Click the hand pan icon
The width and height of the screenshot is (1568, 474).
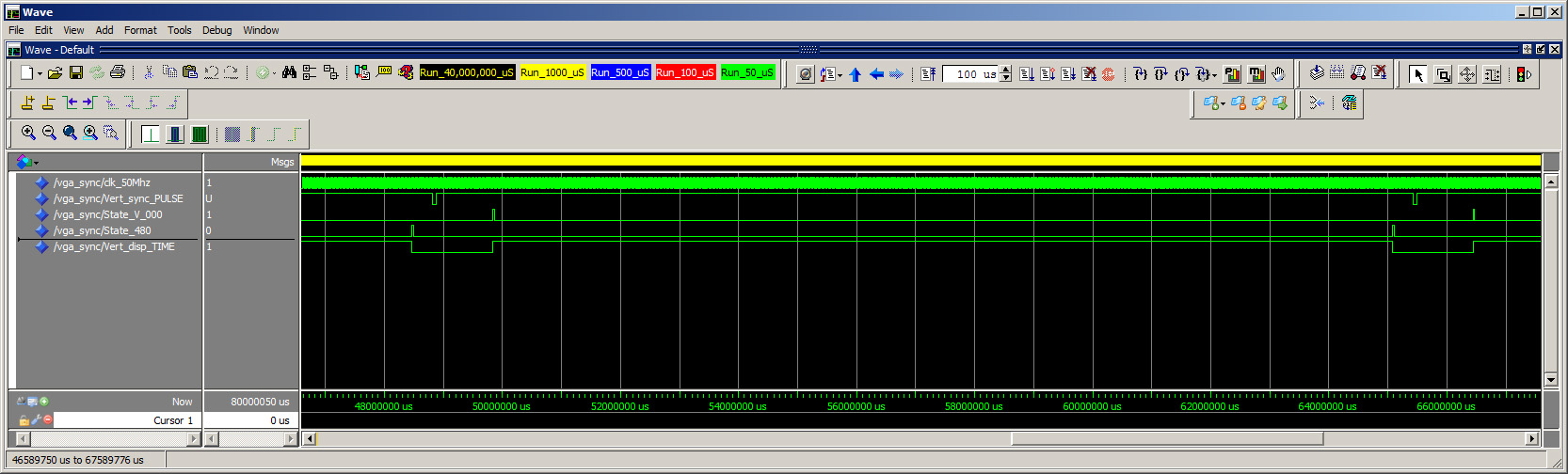tap(1278, 73)
